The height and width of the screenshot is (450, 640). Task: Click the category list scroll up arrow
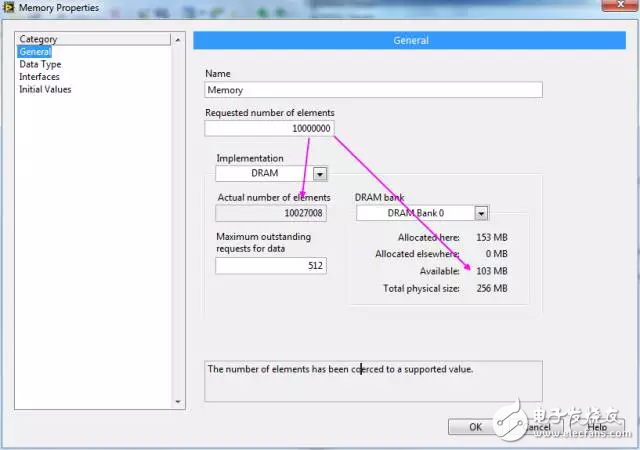(x=179, y=40)
